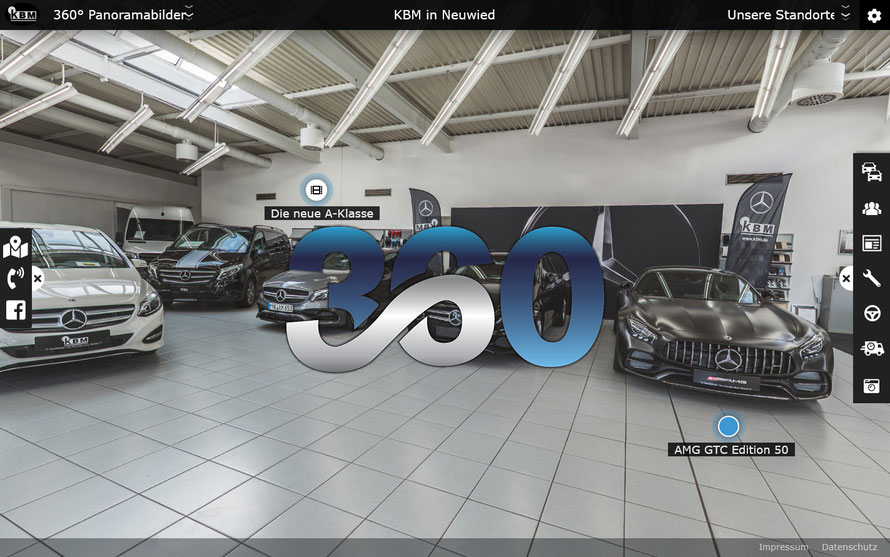Expand the Unsere Standorte dropdown
Screen dimensions: 890x557
788,15
